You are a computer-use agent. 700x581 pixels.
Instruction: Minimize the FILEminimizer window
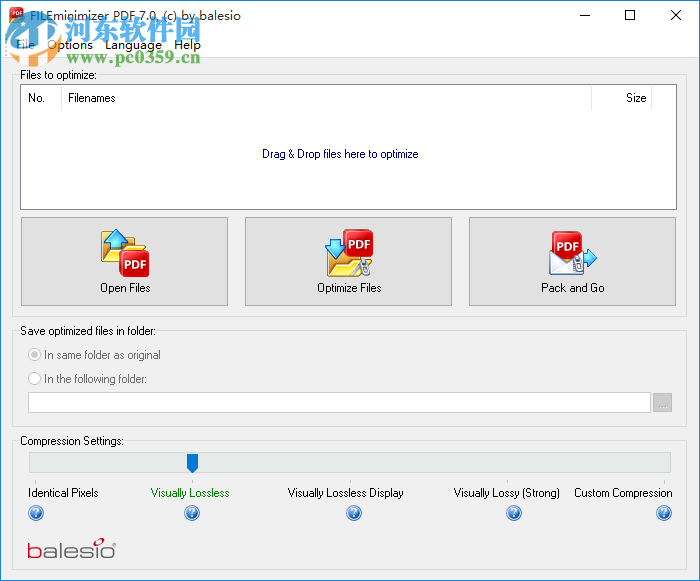pyautogui.click(x=585, y=15)
